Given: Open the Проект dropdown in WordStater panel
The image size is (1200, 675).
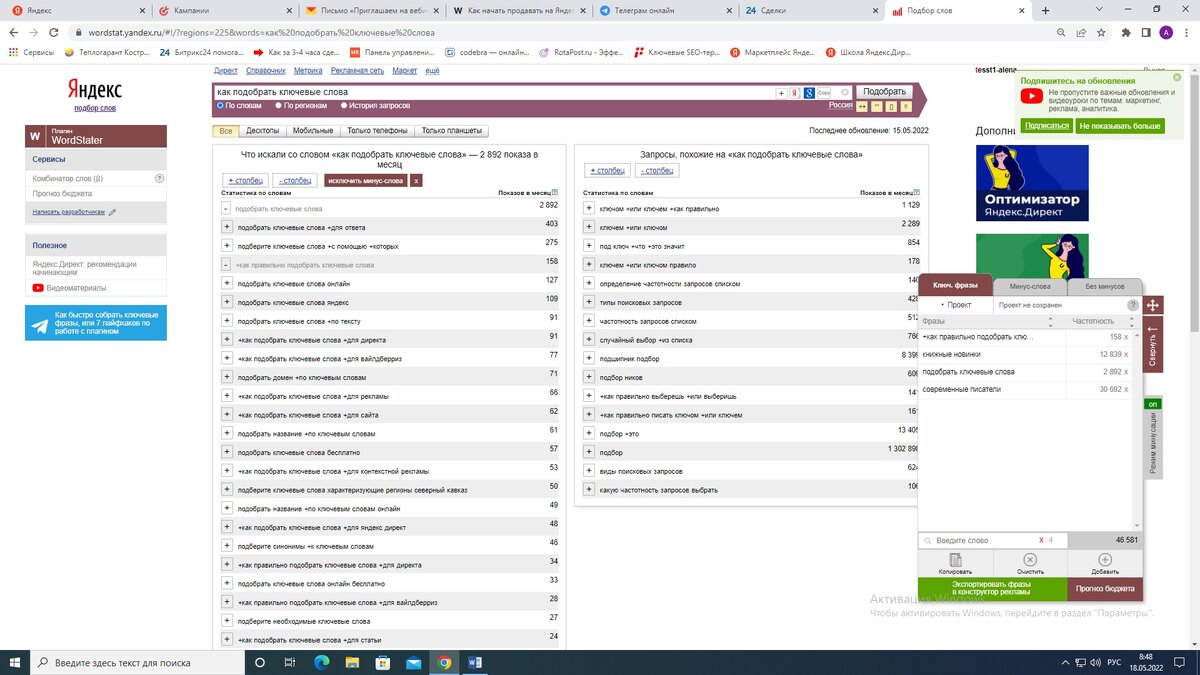Looking at the screenshot, I should coord(957,305).
